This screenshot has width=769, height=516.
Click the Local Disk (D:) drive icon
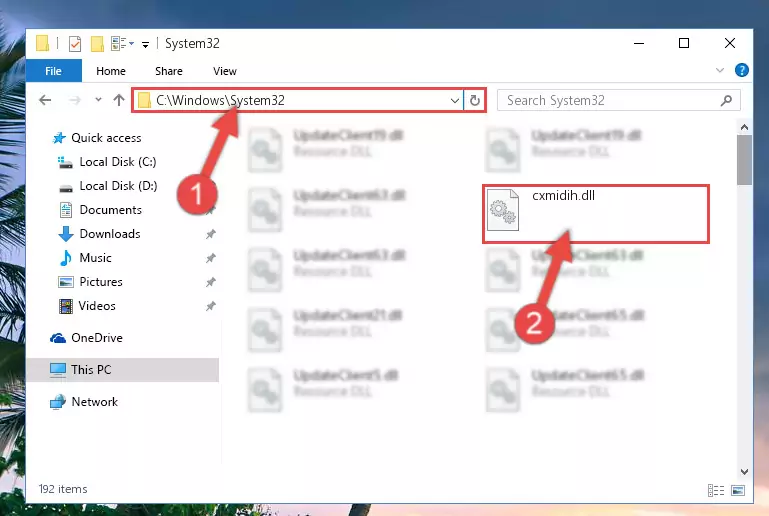(66, 188)
